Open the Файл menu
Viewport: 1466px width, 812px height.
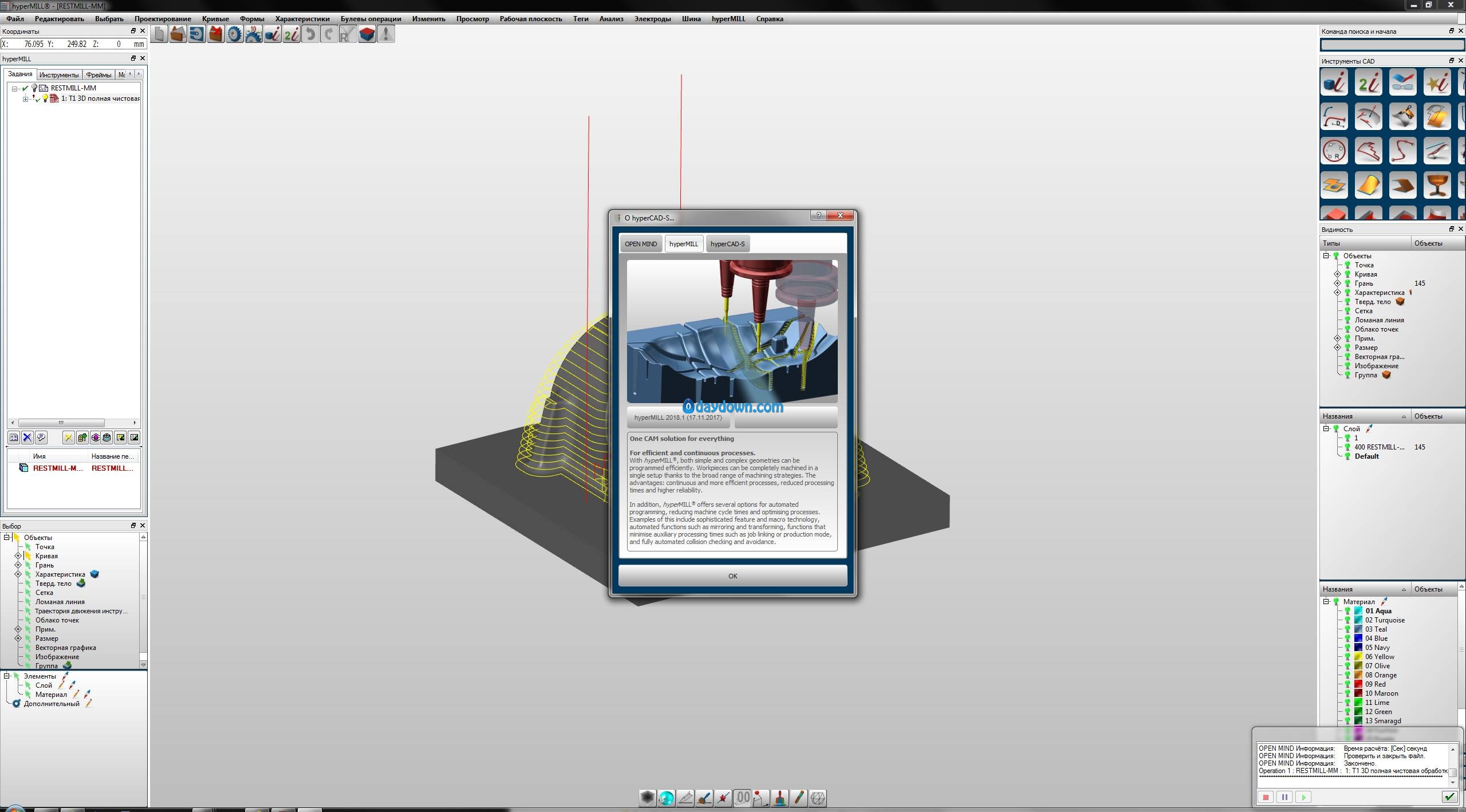[x=15, y=19]
